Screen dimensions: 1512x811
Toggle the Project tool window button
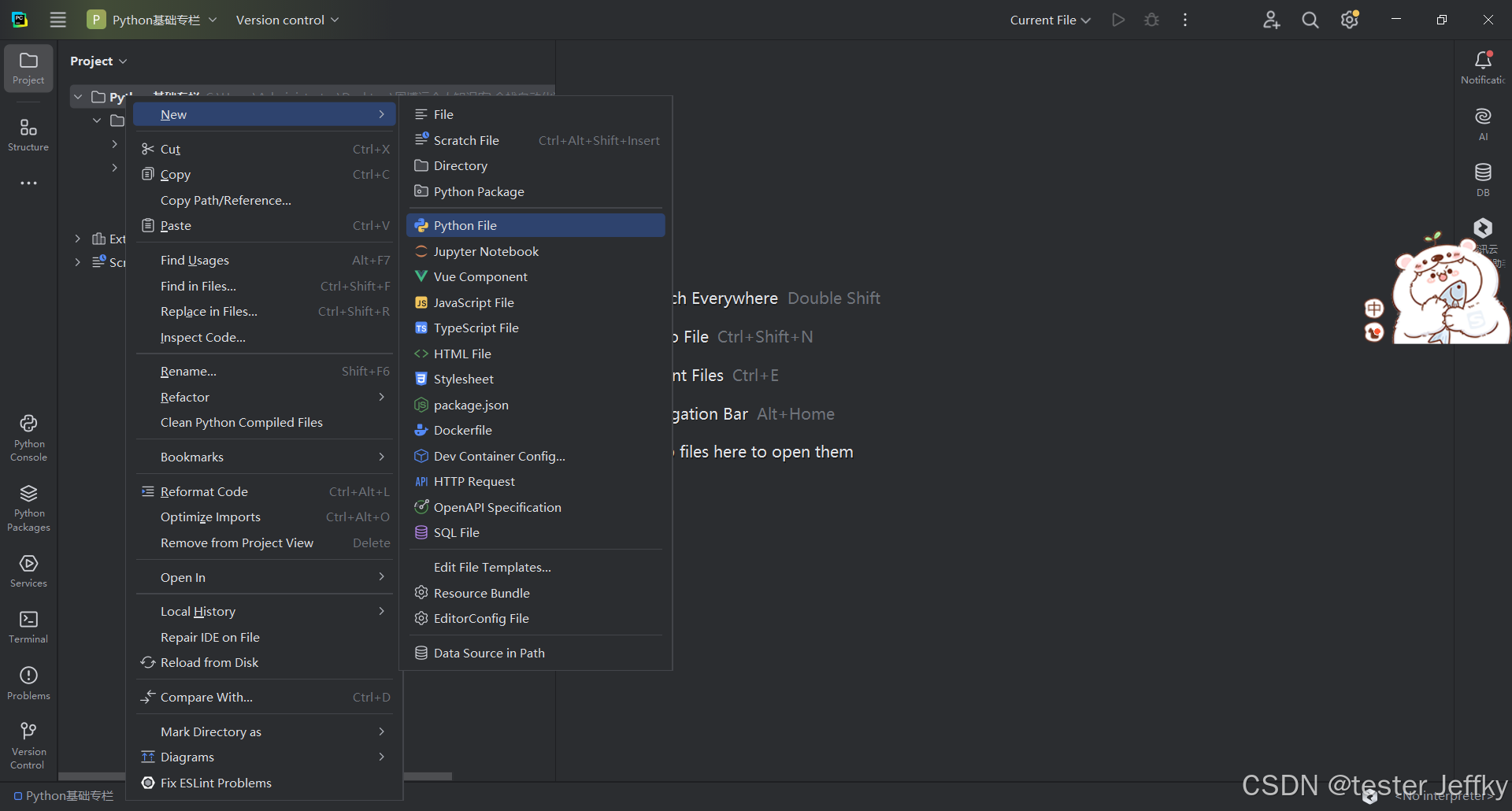(28, 69)
